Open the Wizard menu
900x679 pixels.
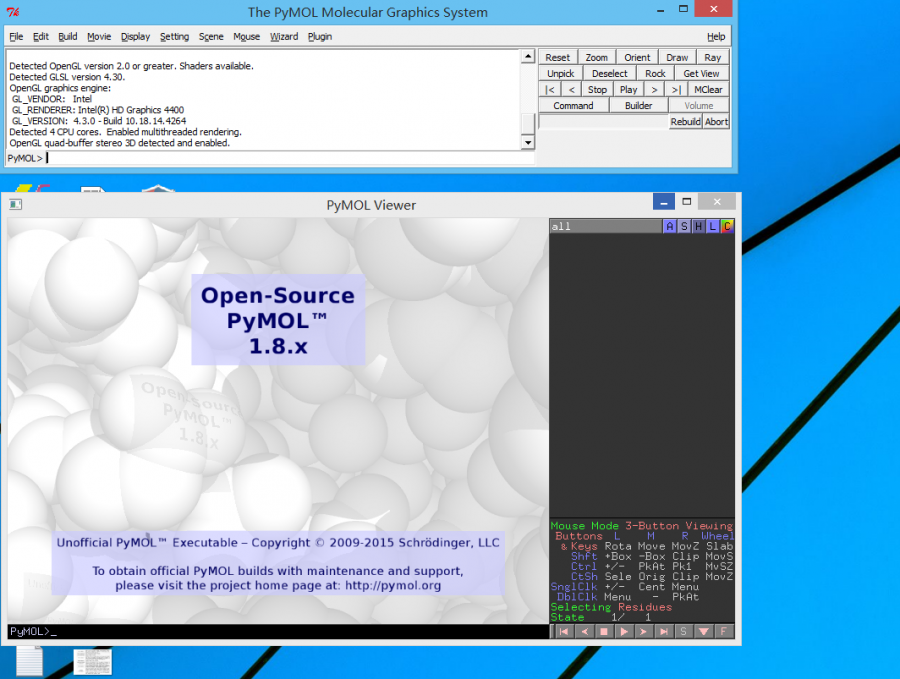(x=284, y=36)
